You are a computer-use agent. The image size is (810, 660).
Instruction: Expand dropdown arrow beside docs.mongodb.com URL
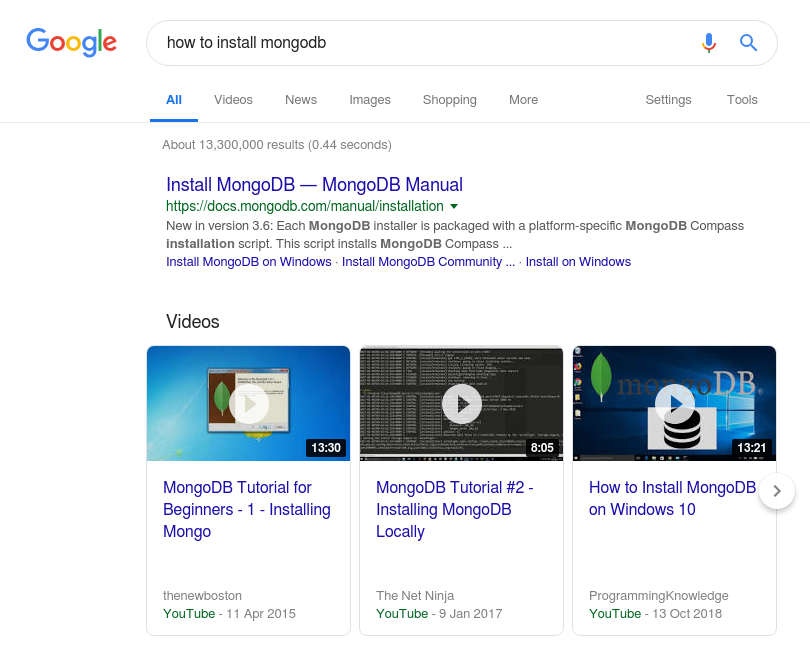pos(454,206)
